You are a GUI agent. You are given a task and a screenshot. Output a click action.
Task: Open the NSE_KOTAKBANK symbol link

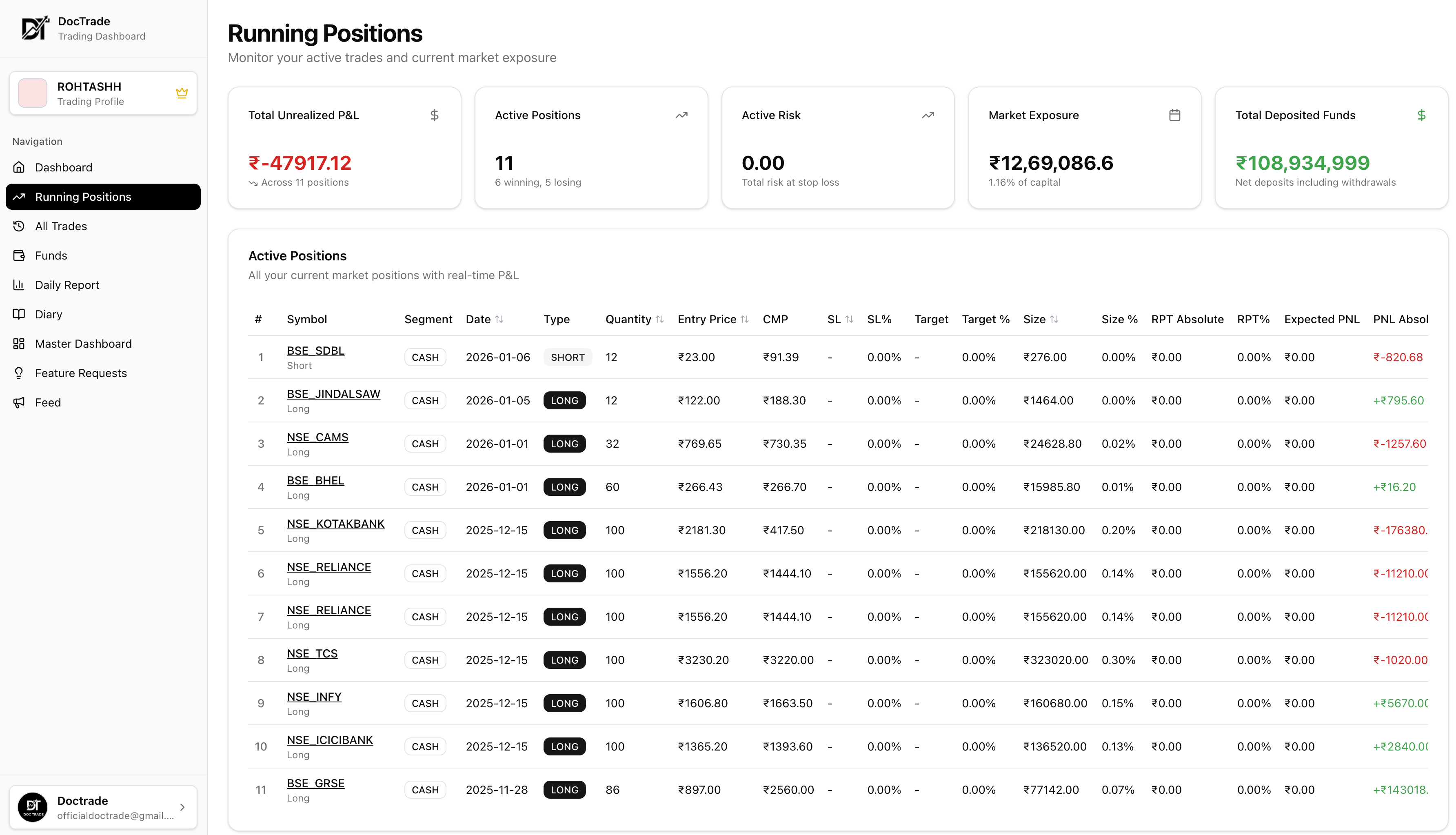(335, 524)
